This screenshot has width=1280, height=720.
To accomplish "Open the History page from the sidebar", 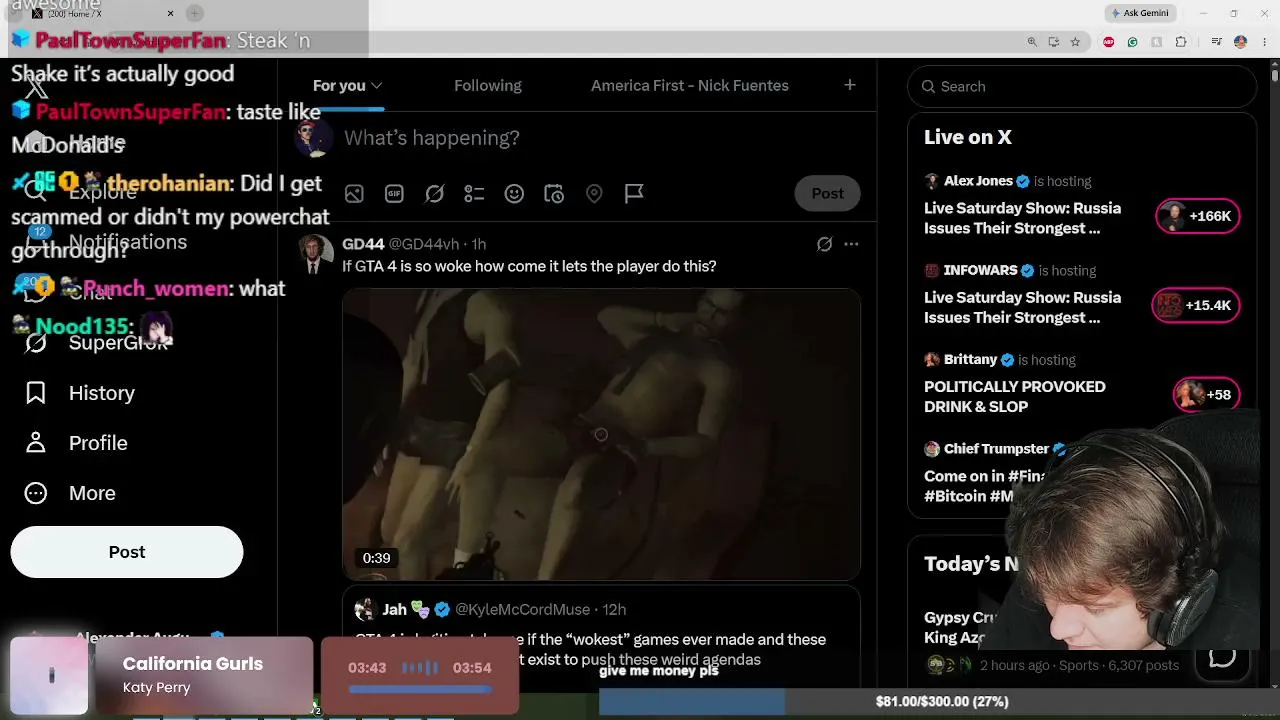I will (x=81, y=393).
